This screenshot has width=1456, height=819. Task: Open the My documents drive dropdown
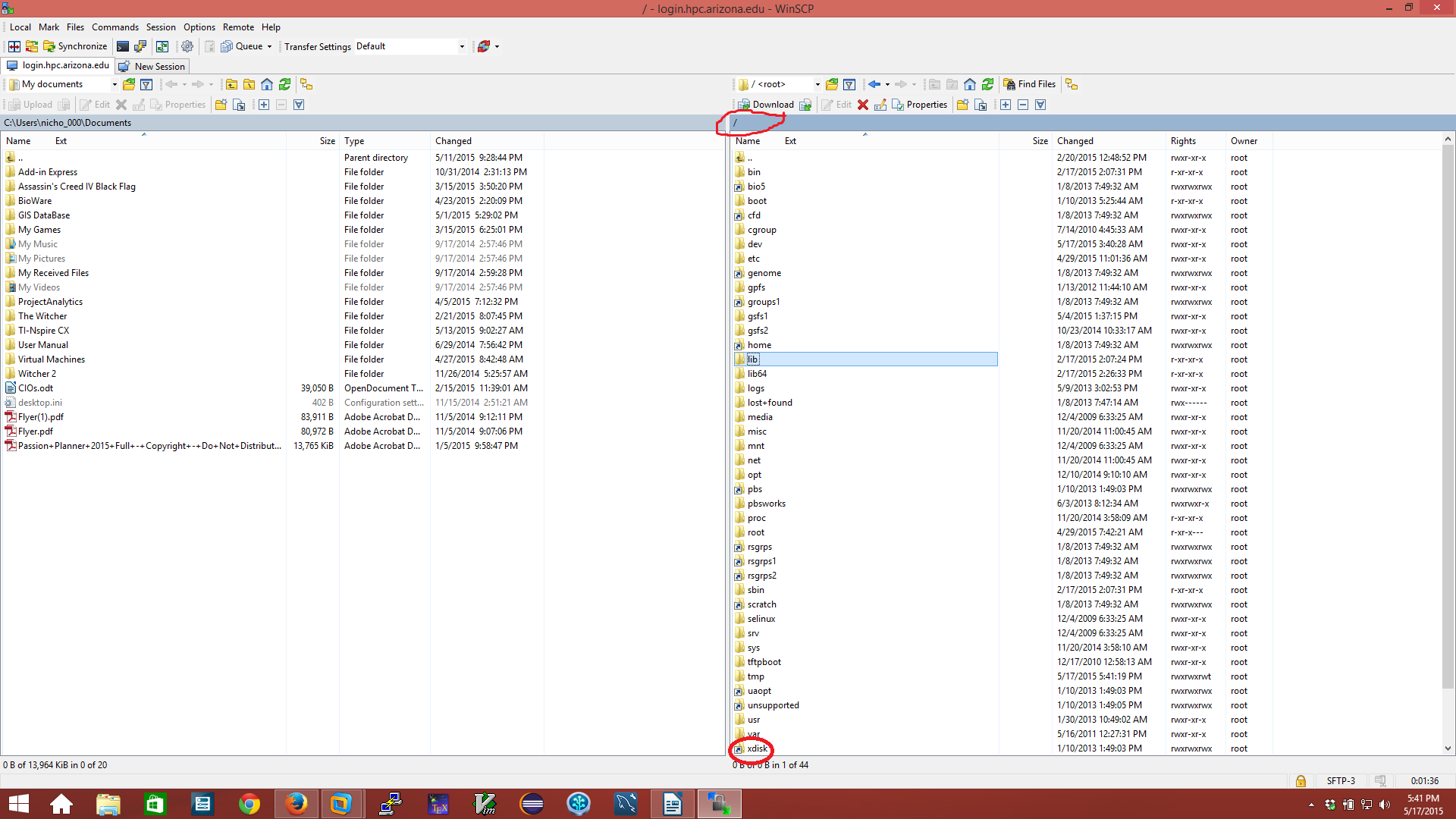115,84
